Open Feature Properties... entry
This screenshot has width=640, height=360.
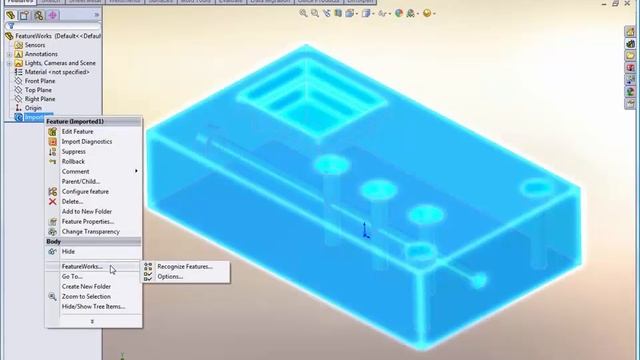[87, 222]
